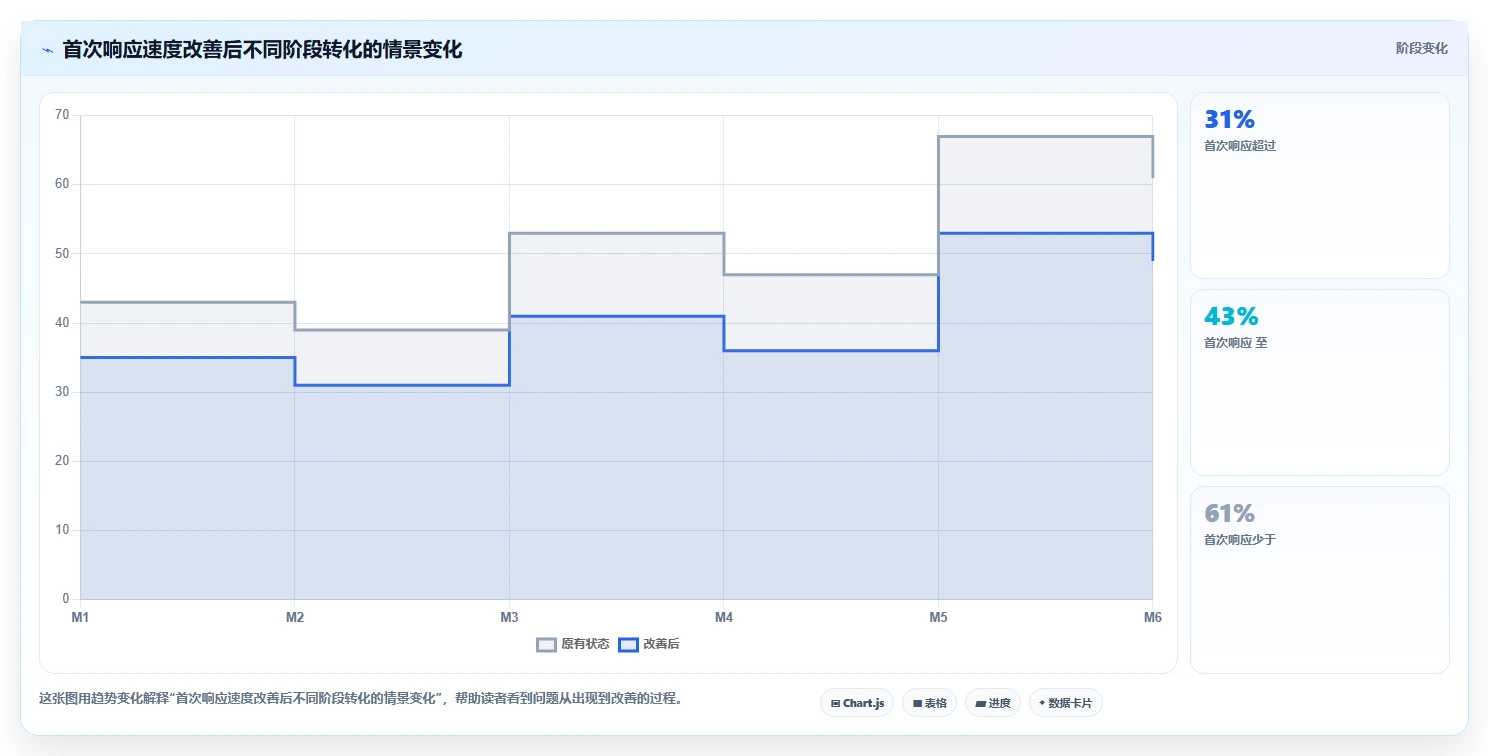Click the 70 y-axis value
1489x756 pixels.
coord(62,115)
